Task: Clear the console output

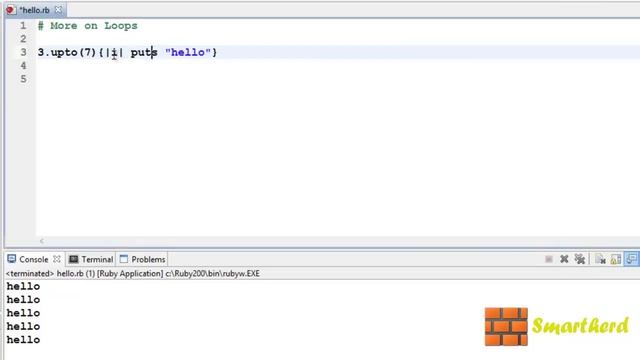Action: pos(600,259)
